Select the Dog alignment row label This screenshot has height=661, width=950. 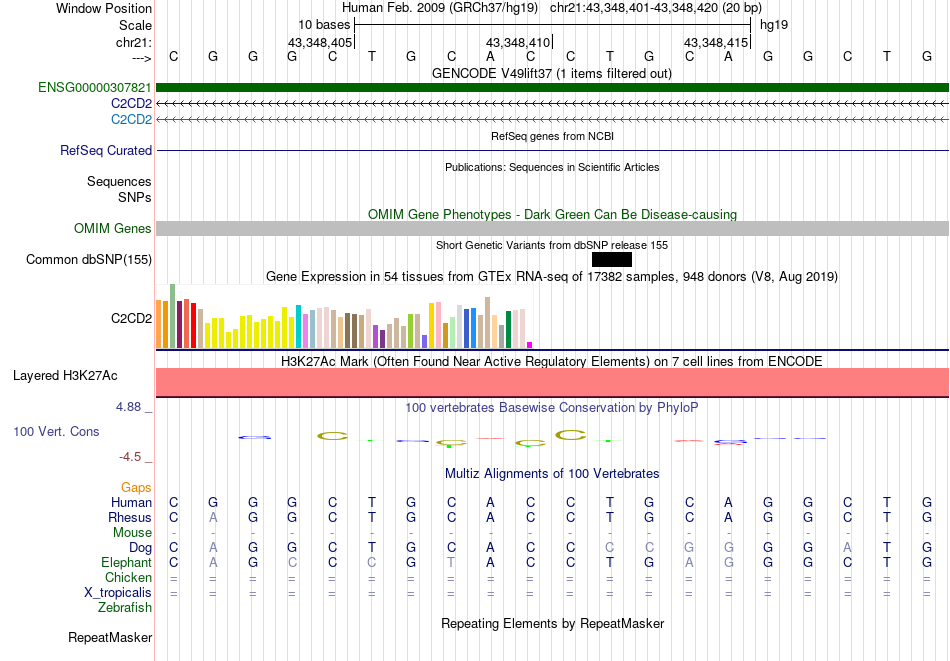click(140, 548)
